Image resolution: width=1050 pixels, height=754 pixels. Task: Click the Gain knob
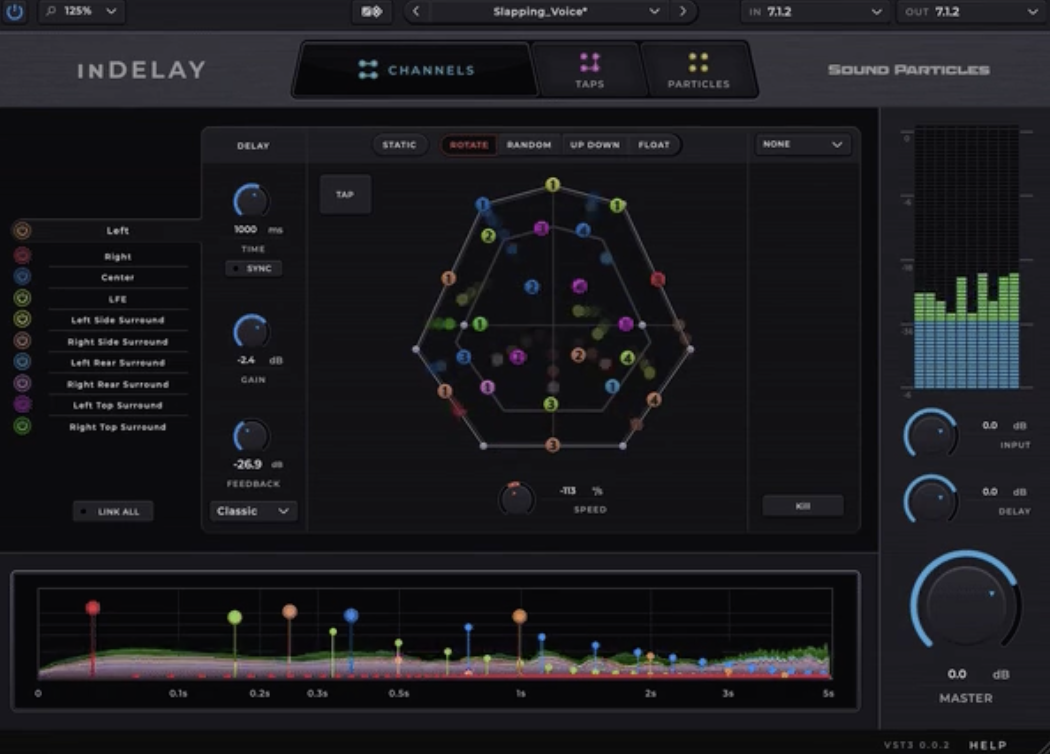pos(251,331)
